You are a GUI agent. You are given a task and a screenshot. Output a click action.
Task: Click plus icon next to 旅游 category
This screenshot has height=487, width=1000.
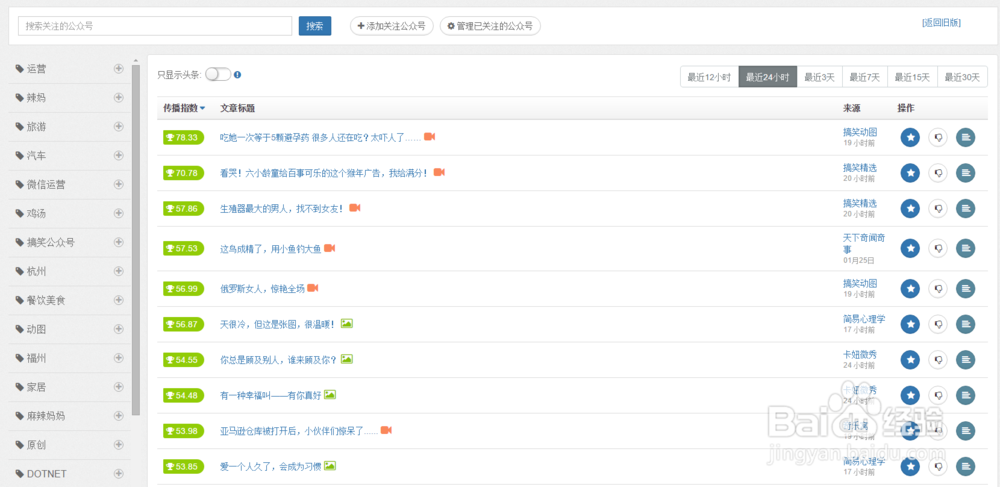[x=119, y=126]
